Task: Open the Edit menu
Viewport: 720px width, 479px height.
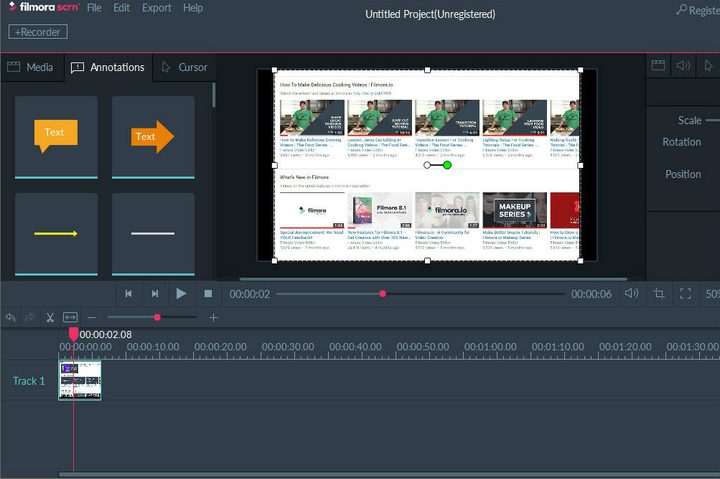Action: click(x=122, y=8)
